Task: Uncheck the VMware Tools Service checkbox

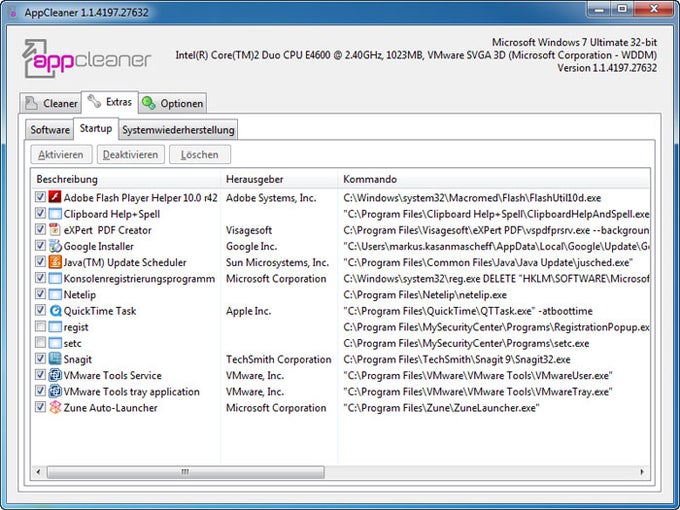Action: 40,375
